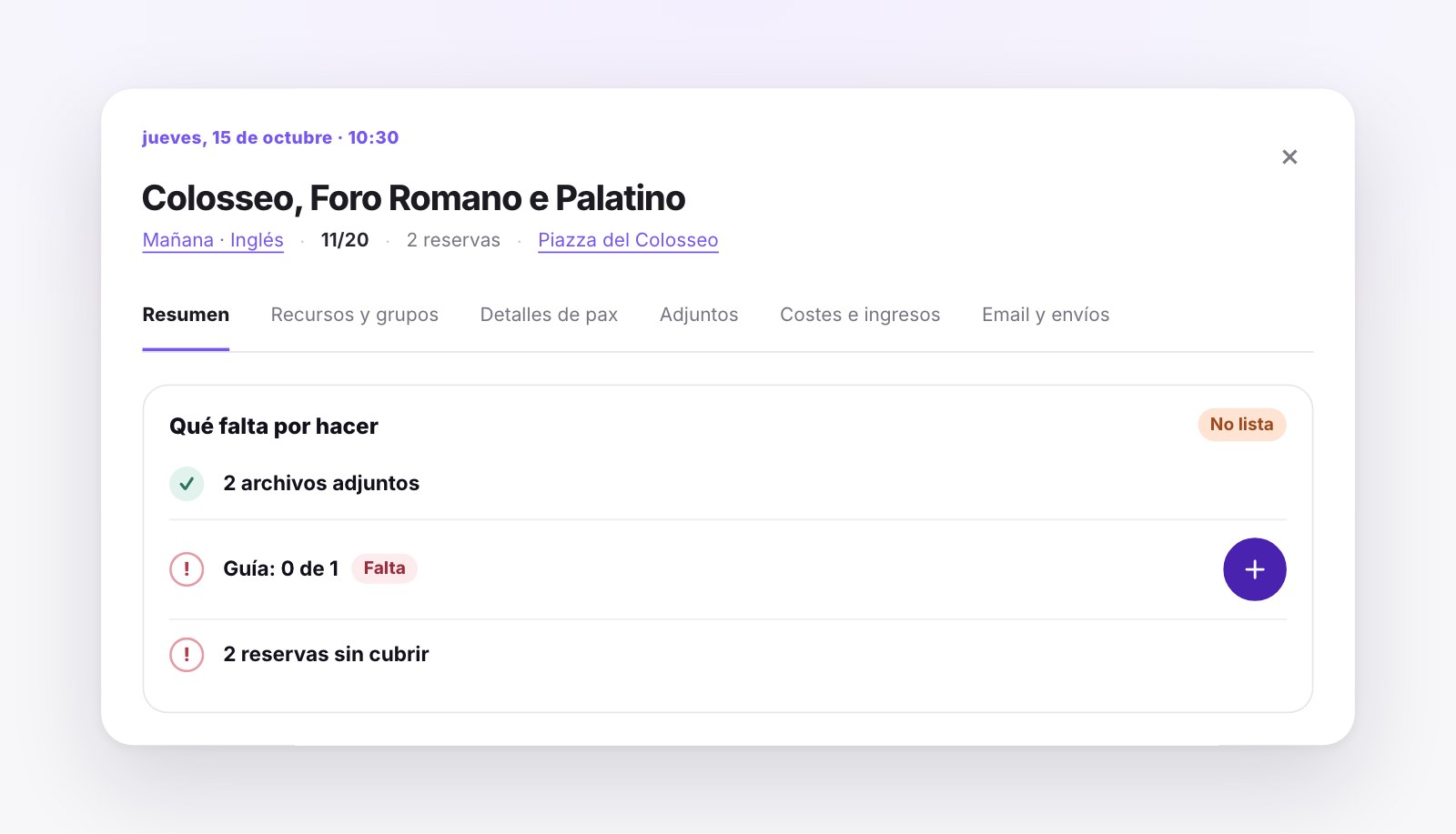This screenshot has width=1456, height=834.
Task: Go to the Adjuntos tab
Action: coord(699,315)
